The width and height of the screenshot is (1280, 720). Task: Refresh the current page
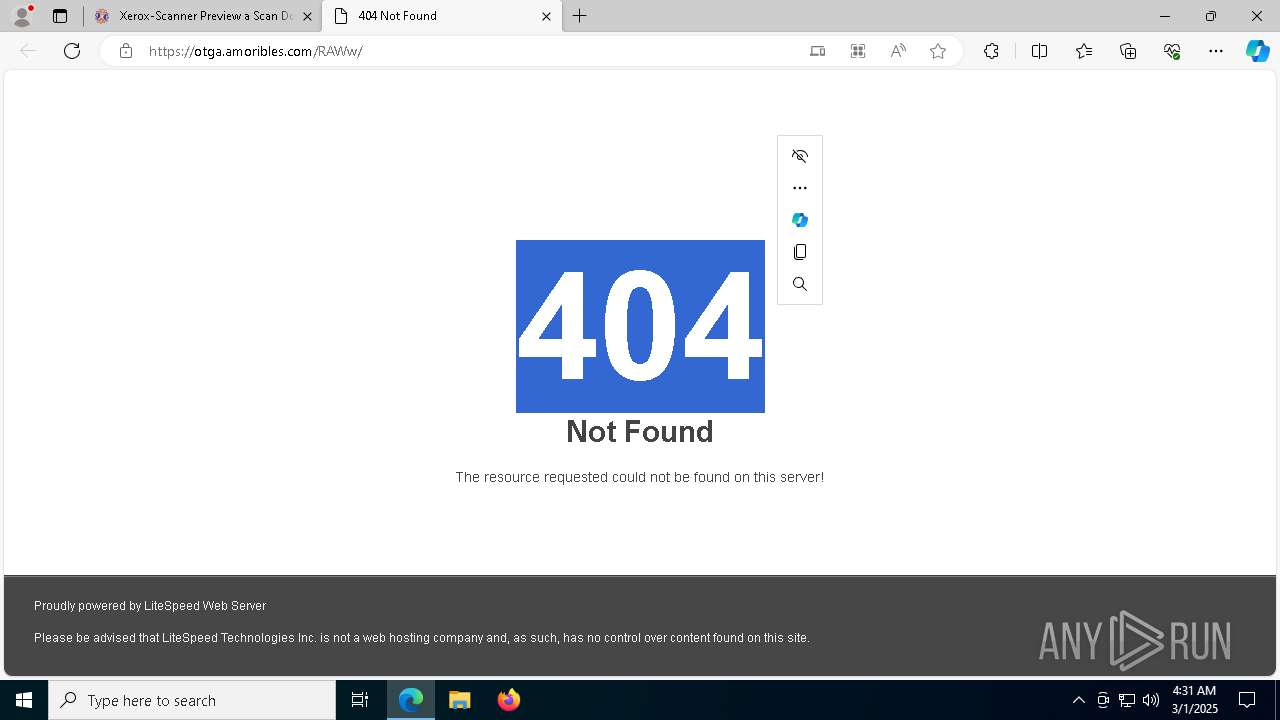(72, 51)
